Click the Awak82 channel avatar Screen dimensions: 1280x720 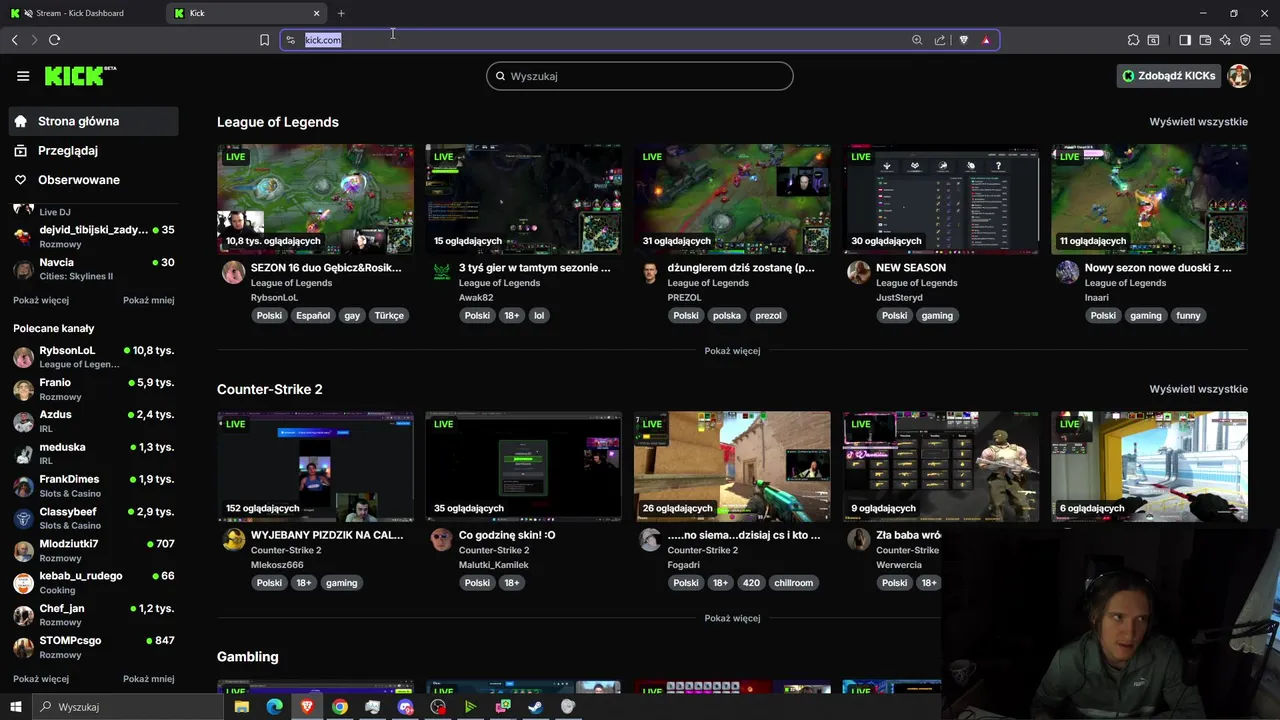tap(441, 272)
